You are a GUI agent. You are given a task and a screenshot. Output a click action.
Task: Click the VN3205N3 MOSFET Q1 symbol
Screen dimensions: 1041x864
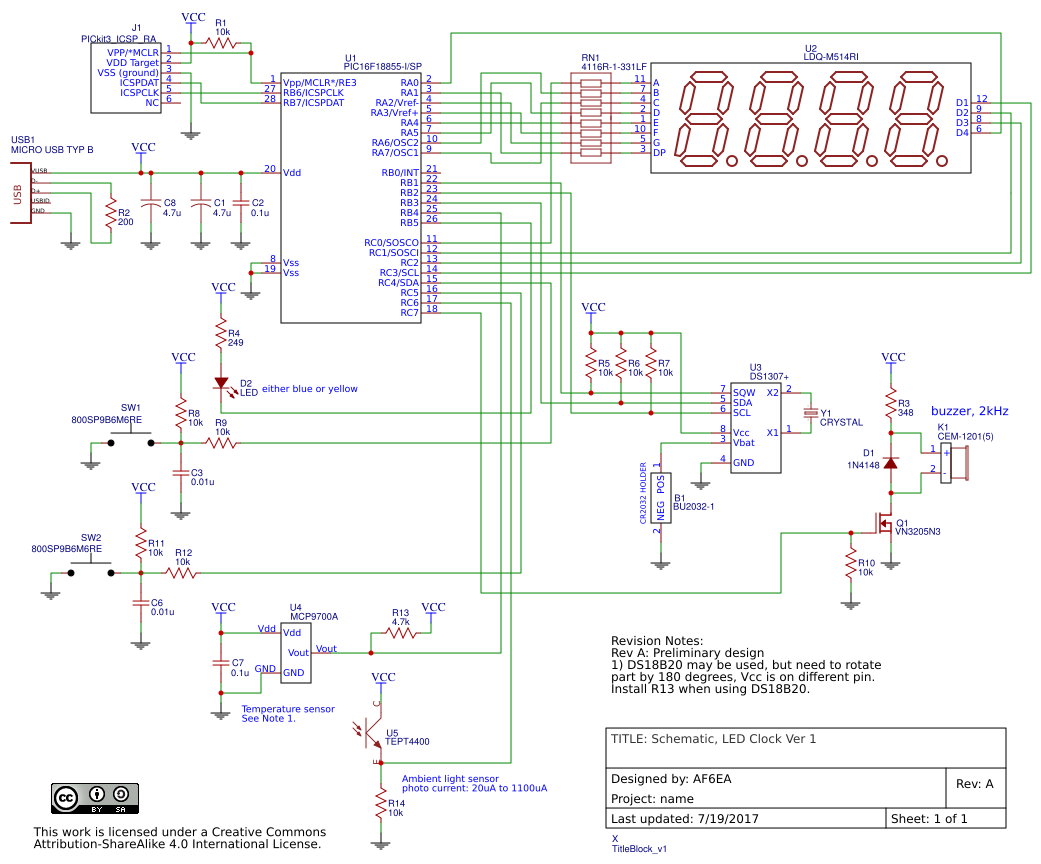pyautogui.click(x=883, y=525)
